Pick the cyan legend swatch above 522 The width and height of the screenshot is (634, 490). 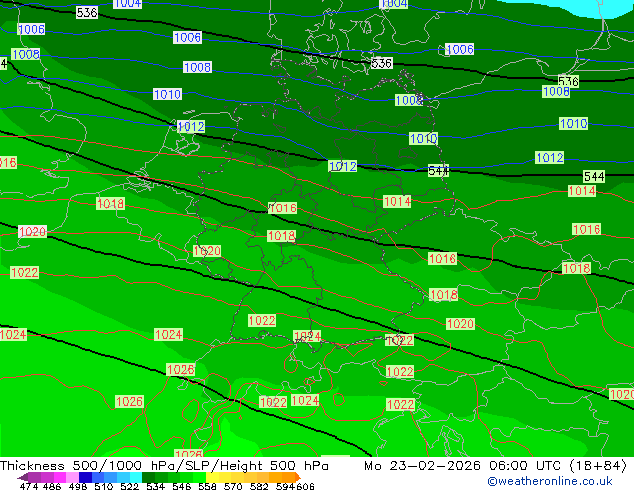pos(136,477)
